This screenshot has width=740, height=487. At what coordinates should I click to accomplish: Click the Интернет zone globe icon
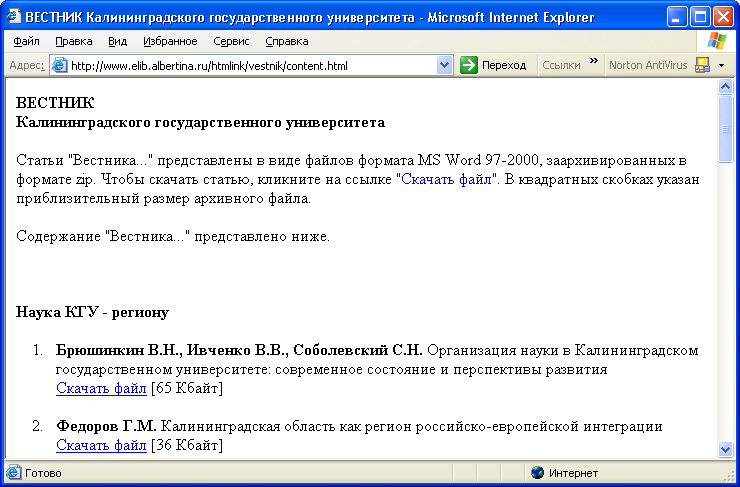point(537,472)
